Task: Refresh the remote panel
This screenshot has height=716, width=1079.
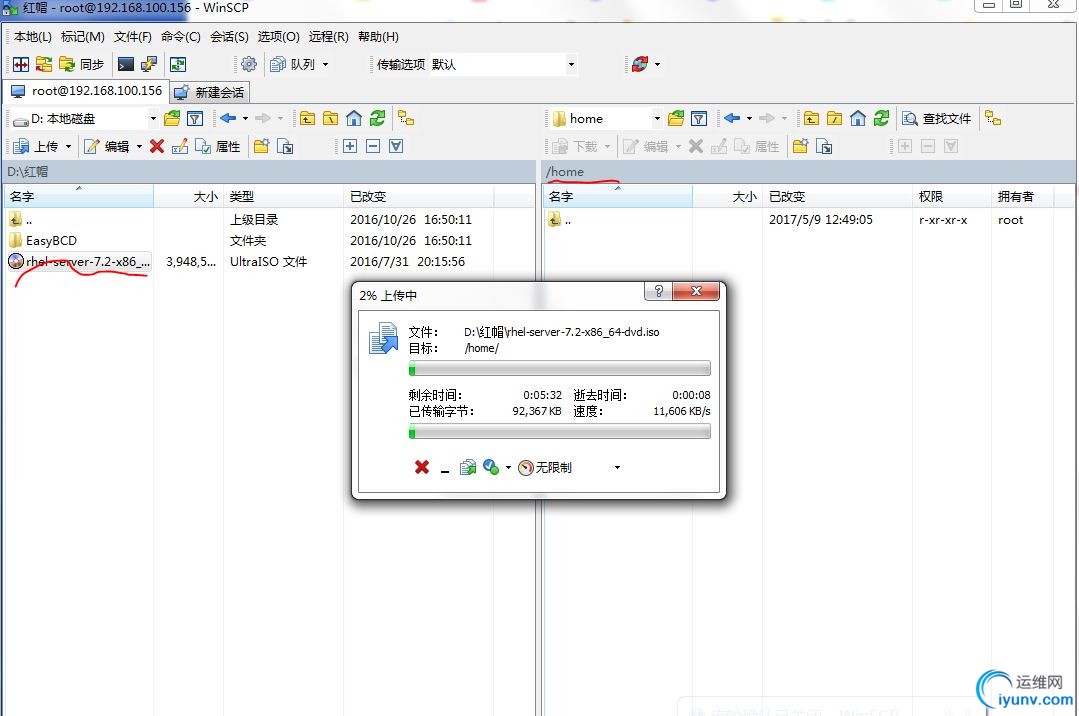Action: (x=881, y=118)
